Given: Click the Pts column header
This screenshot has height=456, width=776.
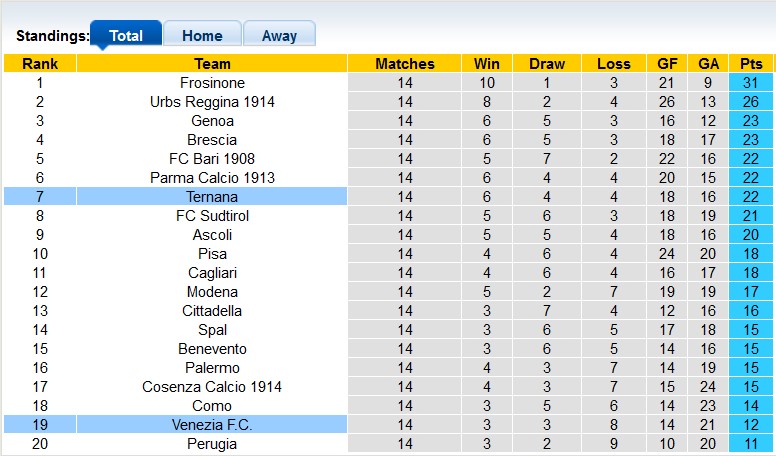Looking at the screenshot, I should [751, 64].
